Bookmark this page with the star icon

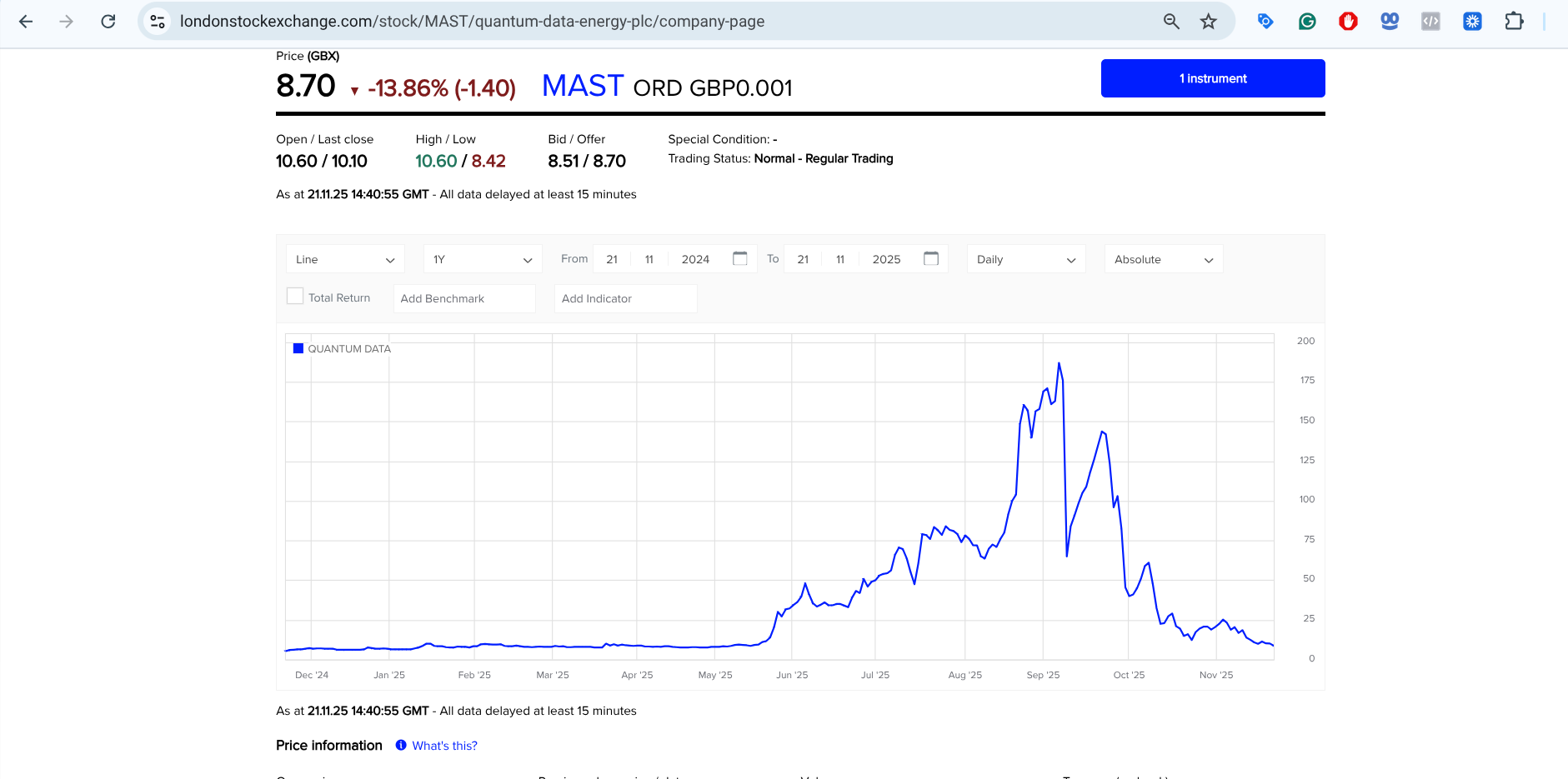[x=1208, y=22]
